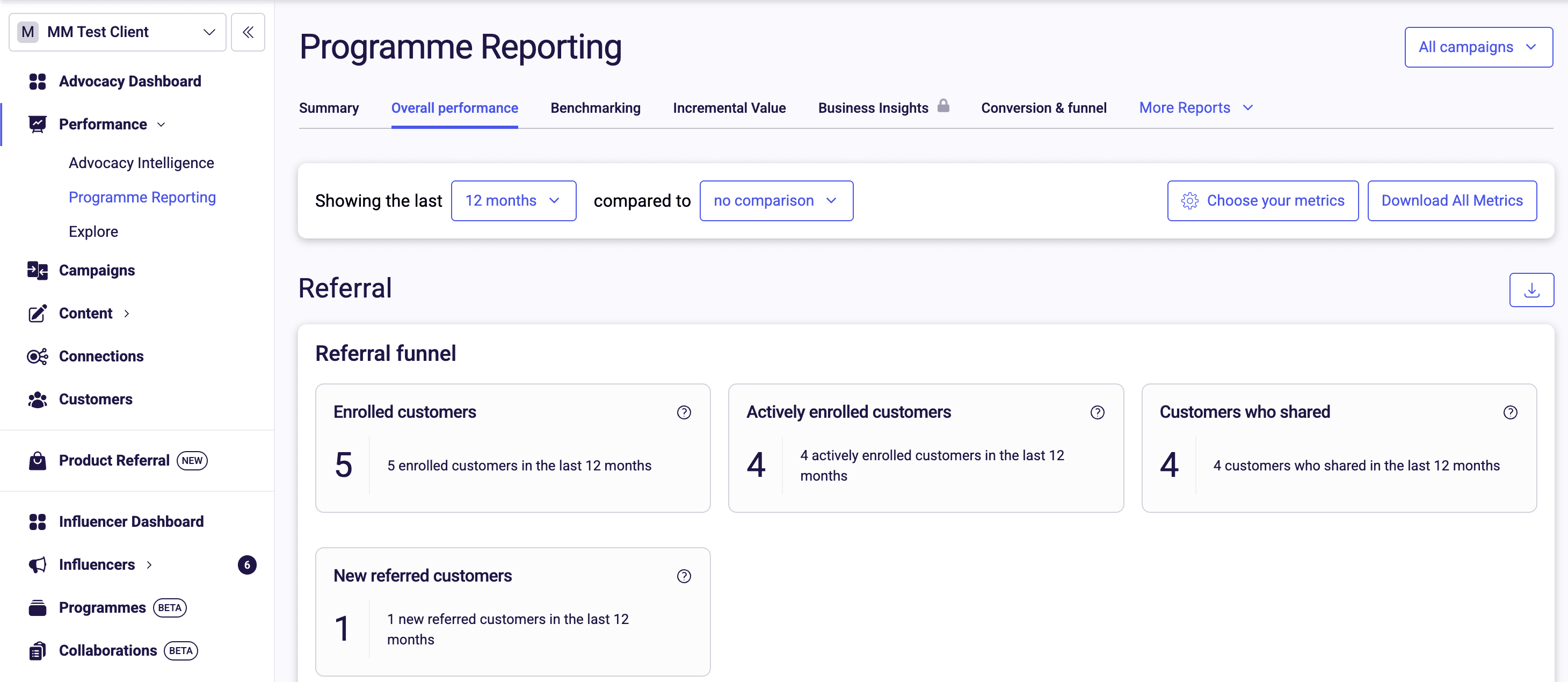
Task: Collapse the Performance section chevron
Action: (161, 125)
